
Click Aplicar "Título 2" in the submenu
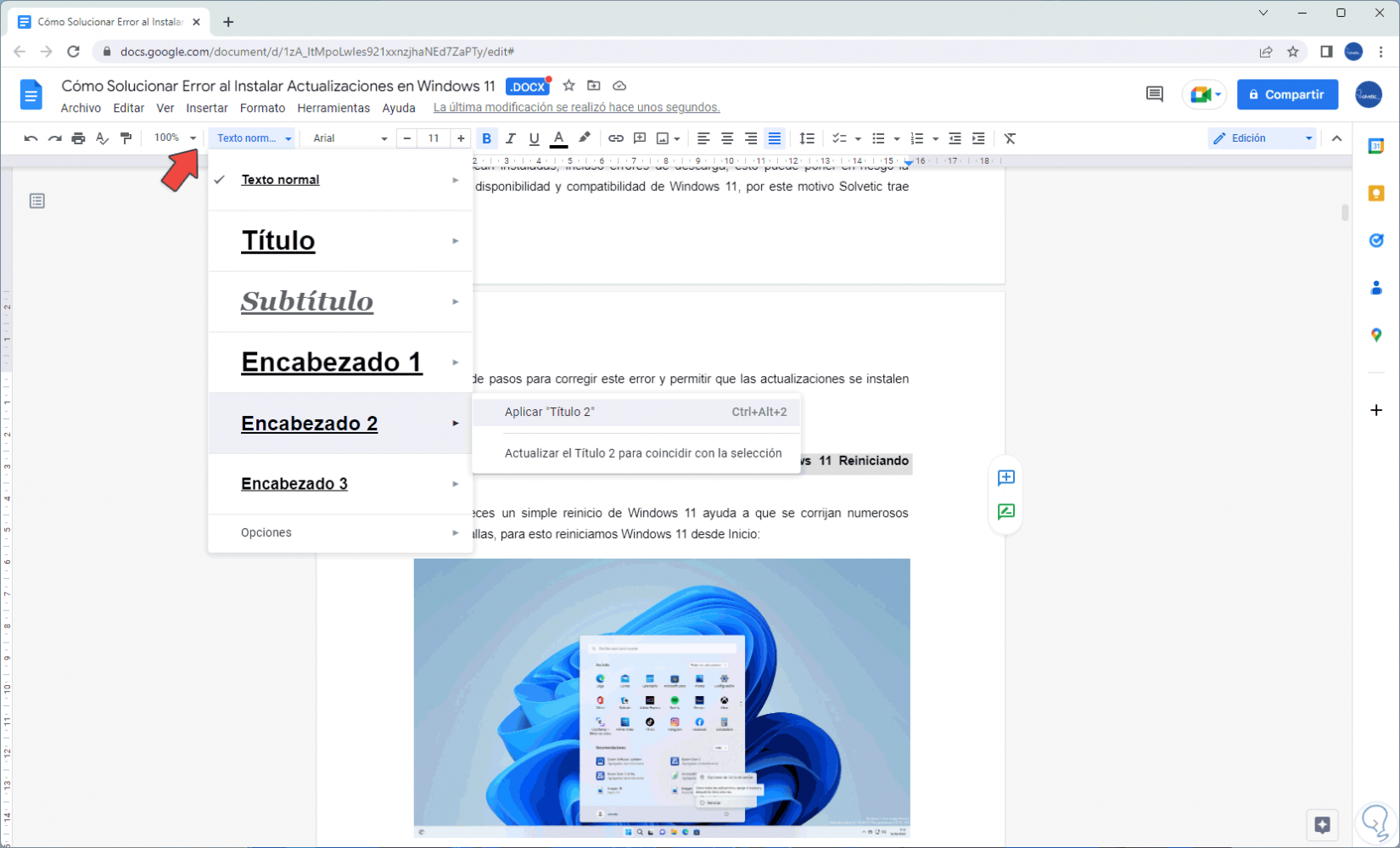point(636,412)
